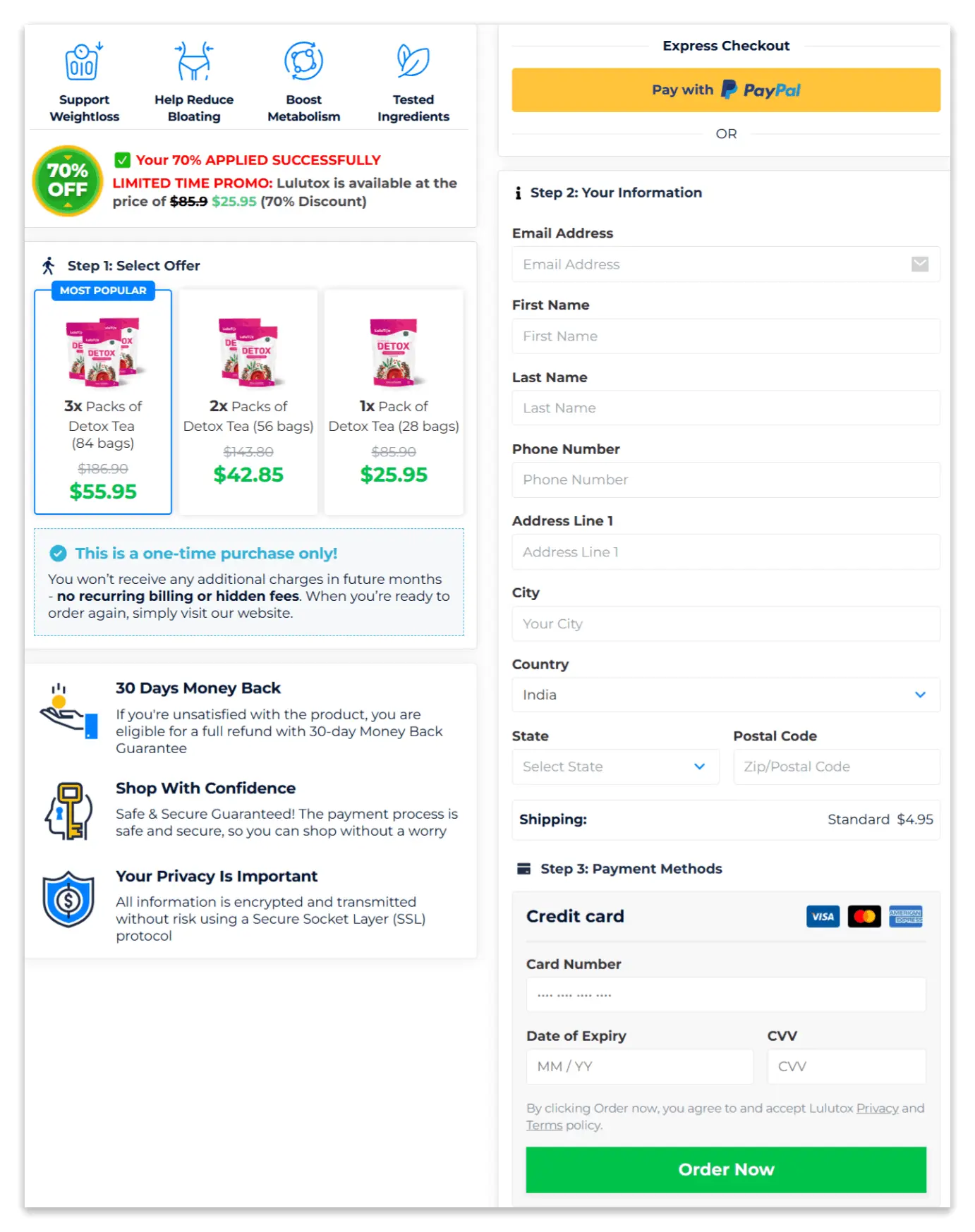
Task: Click the envelope icon in Email Address field
Action: 919,264
